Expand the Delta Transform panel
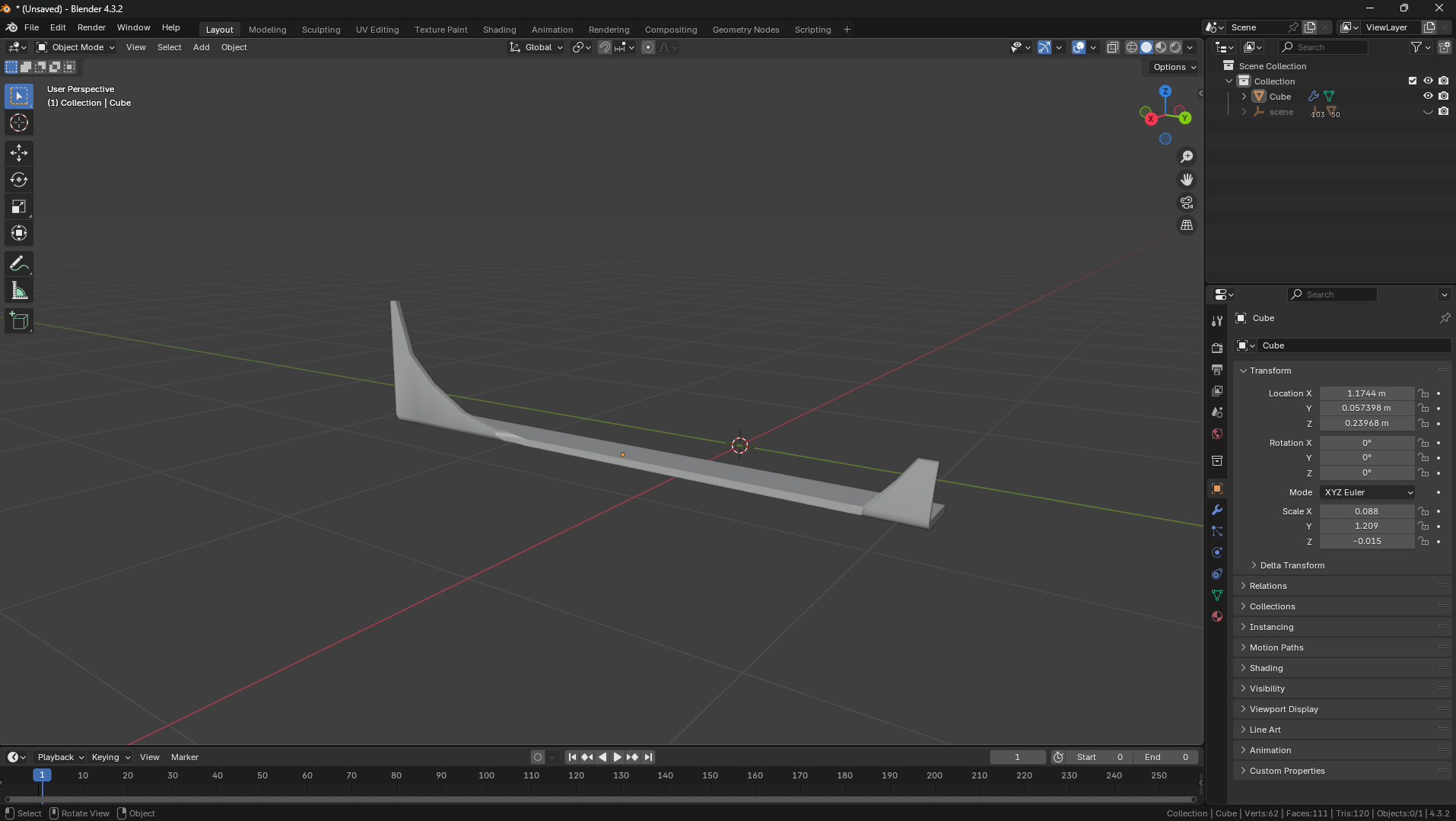The image size is (1456, 821). [1292, 565]
